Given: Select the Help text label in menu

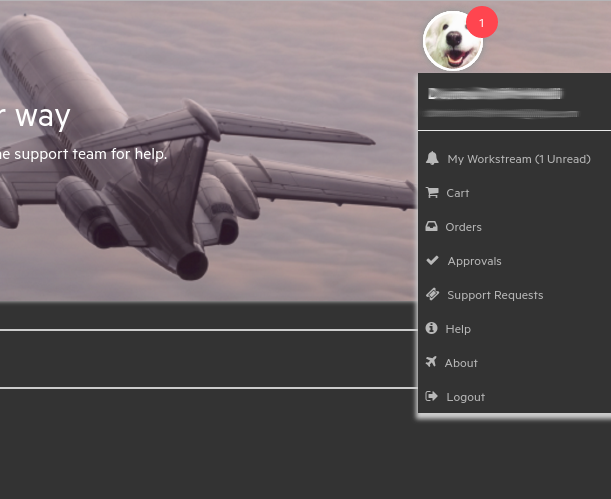Looking at the screenshot, I should (458, 329).
